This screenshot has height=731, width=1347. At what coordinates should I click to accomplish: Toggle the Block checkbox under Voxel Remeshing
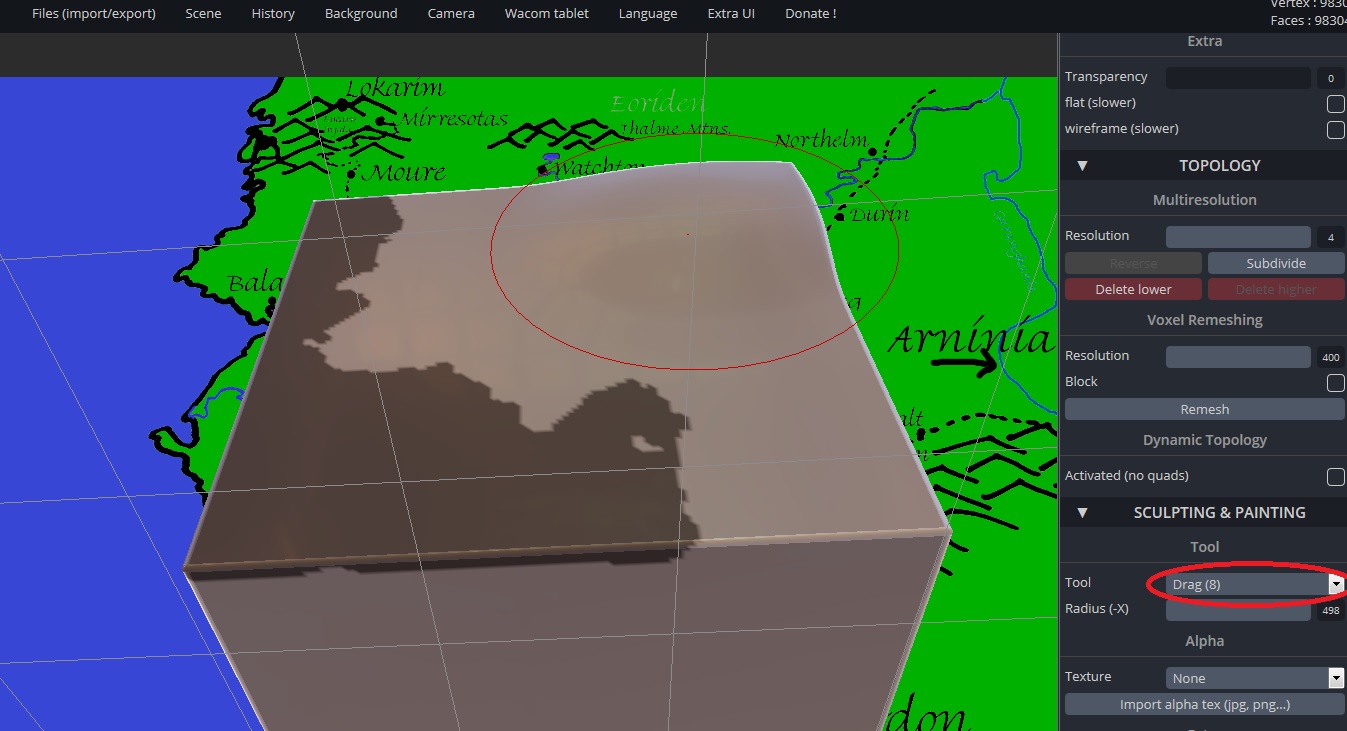click(x=1335, y=383)
